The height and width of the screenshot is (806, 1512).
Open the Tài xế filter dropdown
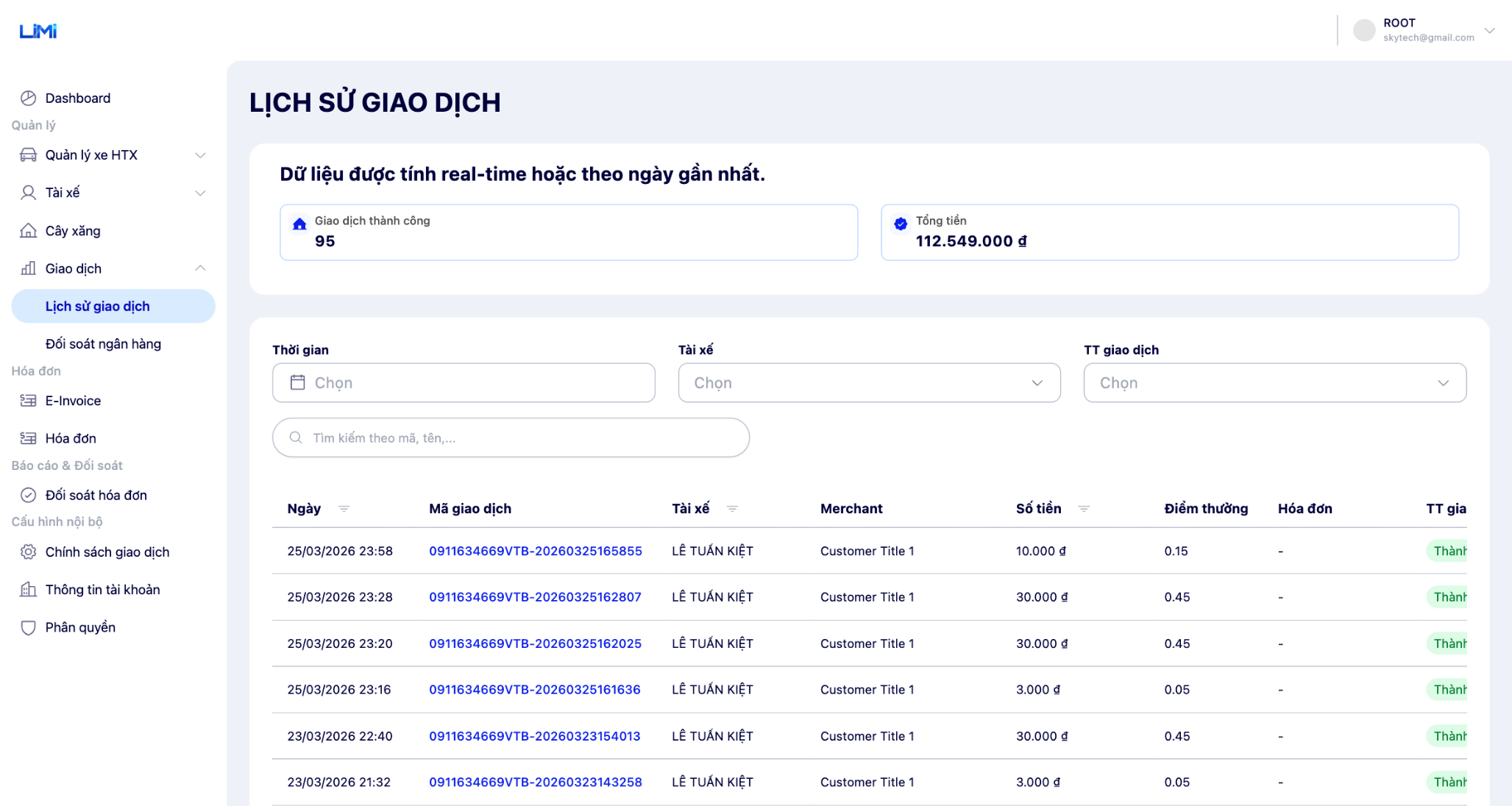pos(869,382)
